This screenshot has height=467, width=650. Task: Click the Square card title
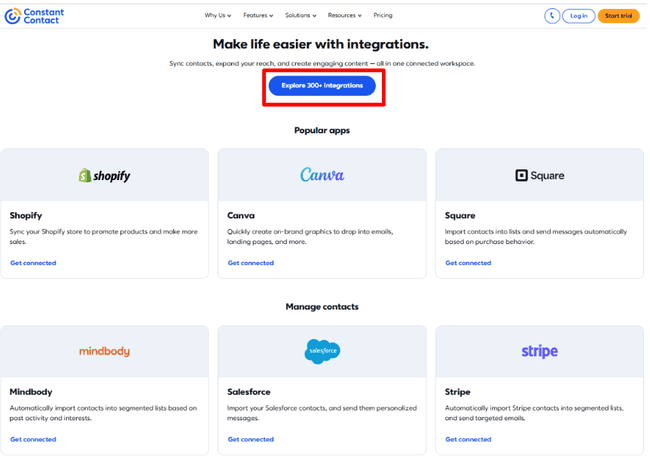[x=462, y=216]
